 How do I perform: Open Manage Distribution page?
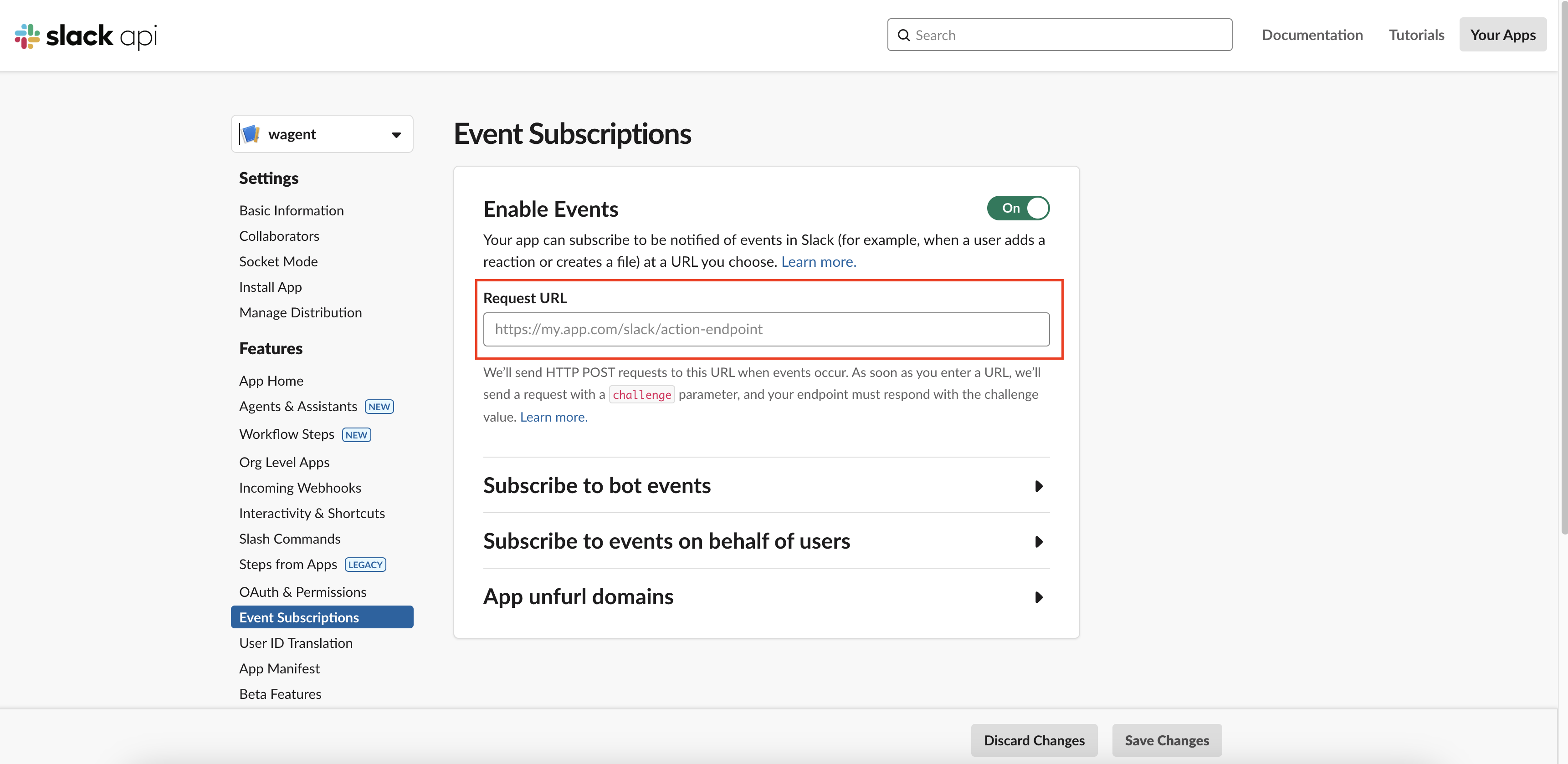tap(301, 313)
